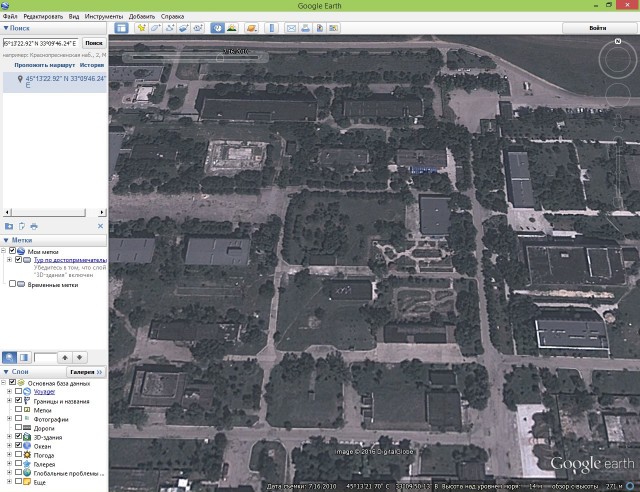
Task: Open the Тур по достопримечательностям link
Action: click(70, 260)
